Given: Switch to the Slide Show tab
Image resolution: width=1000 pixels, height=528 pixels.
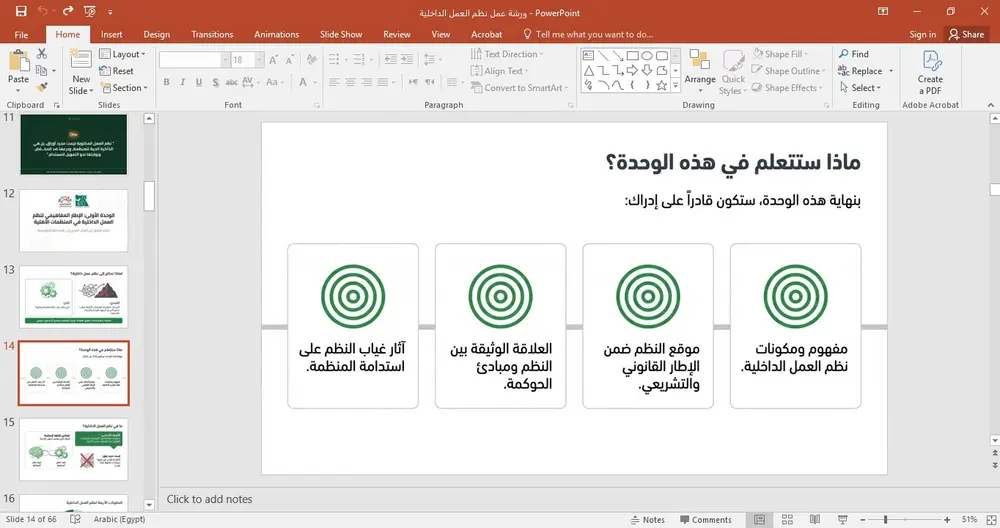Looking at the screenshot, I should click(x=341, y=34).
